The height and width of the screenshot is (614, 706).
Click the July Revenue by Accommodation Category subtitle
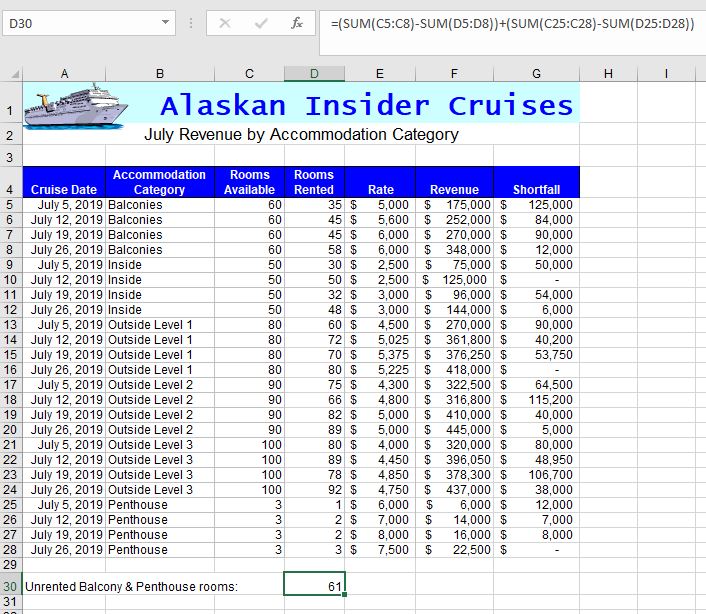[x=301, y=135]
